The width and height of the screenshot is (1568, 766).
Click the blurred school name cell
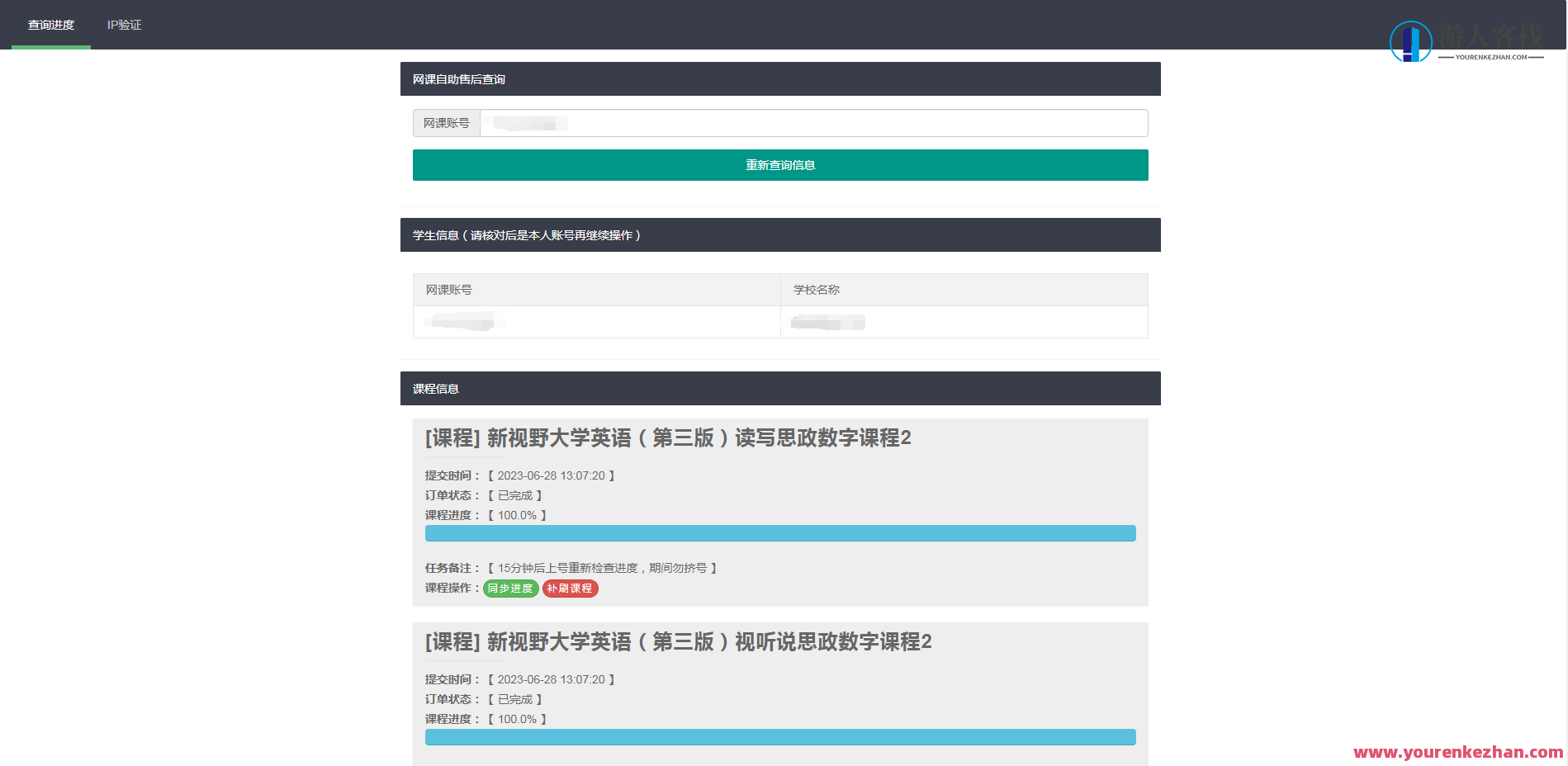(x=827, y=322)
